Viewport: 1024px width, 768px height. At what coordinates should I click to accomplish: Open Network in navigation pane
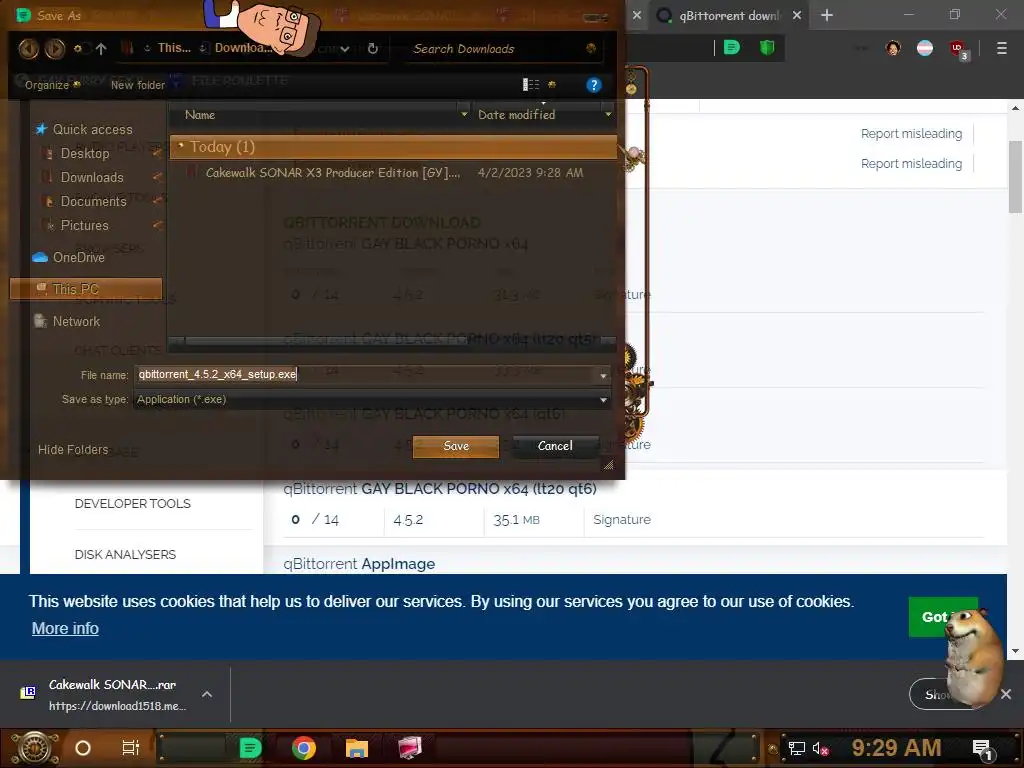point(76,321)
